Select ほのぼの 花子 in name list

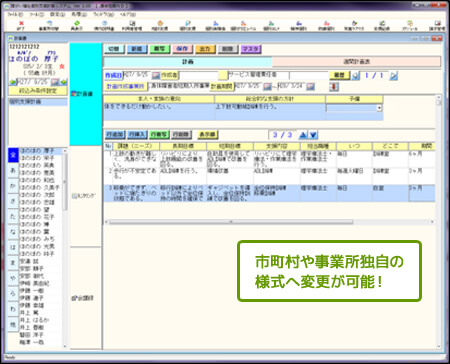(x=40, y=217)
